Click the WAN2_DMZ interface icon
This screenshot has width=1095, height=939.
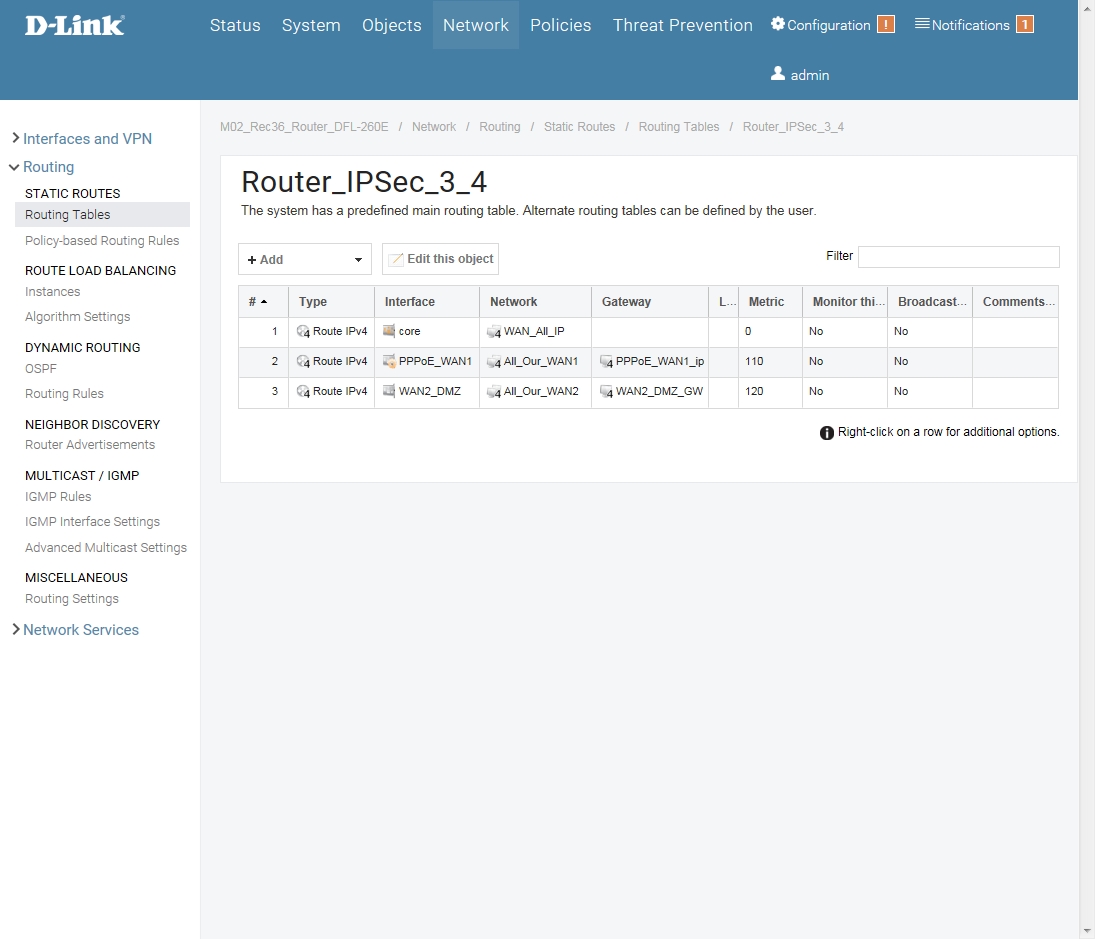pos(389,391)
